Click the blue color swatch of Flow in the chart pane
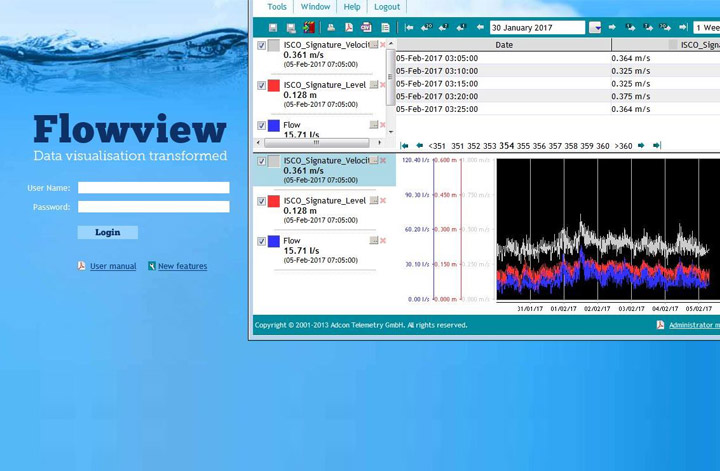The image size is (720, 471). click(274, 241)
